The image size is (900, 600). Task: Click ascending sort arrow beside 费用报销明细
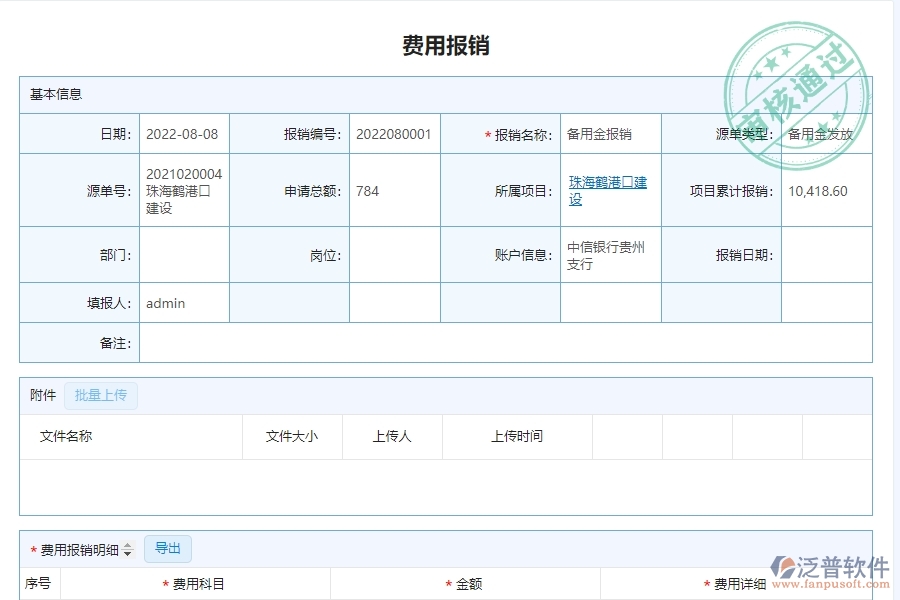point(127,545)
